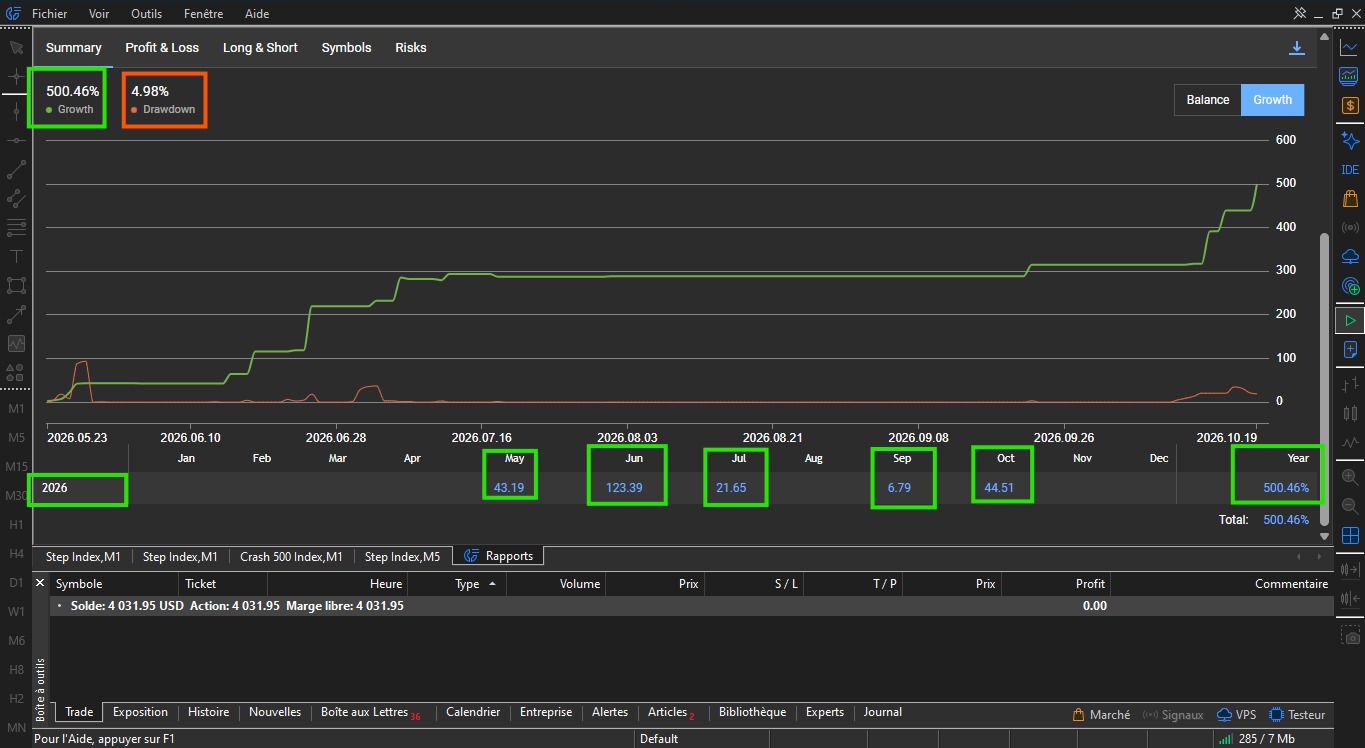Toggle the chart grid layout icon
The image size is (1365, 748).
click(1350, 536)
